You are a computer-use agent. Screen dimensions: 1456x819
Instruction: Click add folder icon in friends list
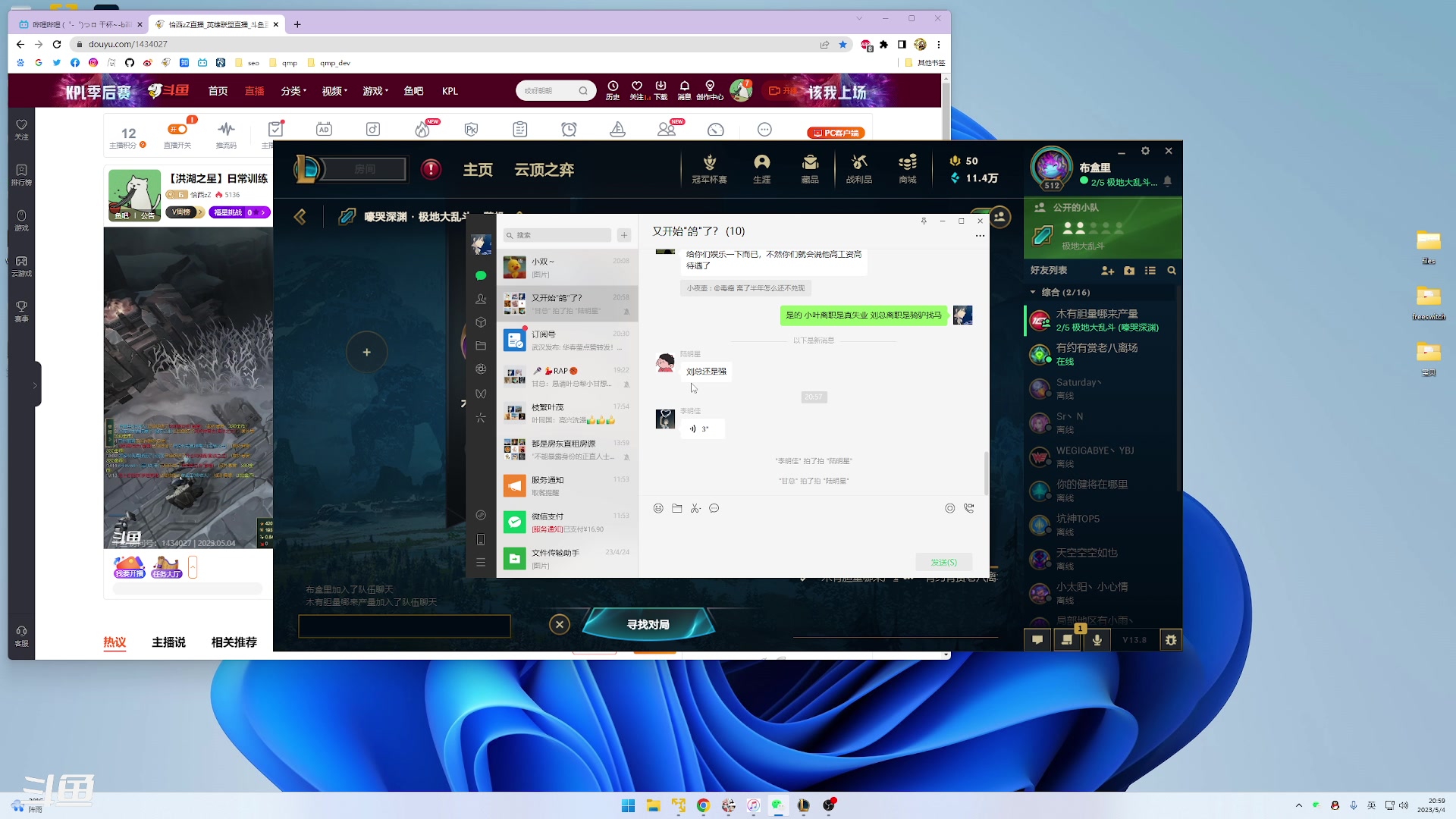[1129, 271]
